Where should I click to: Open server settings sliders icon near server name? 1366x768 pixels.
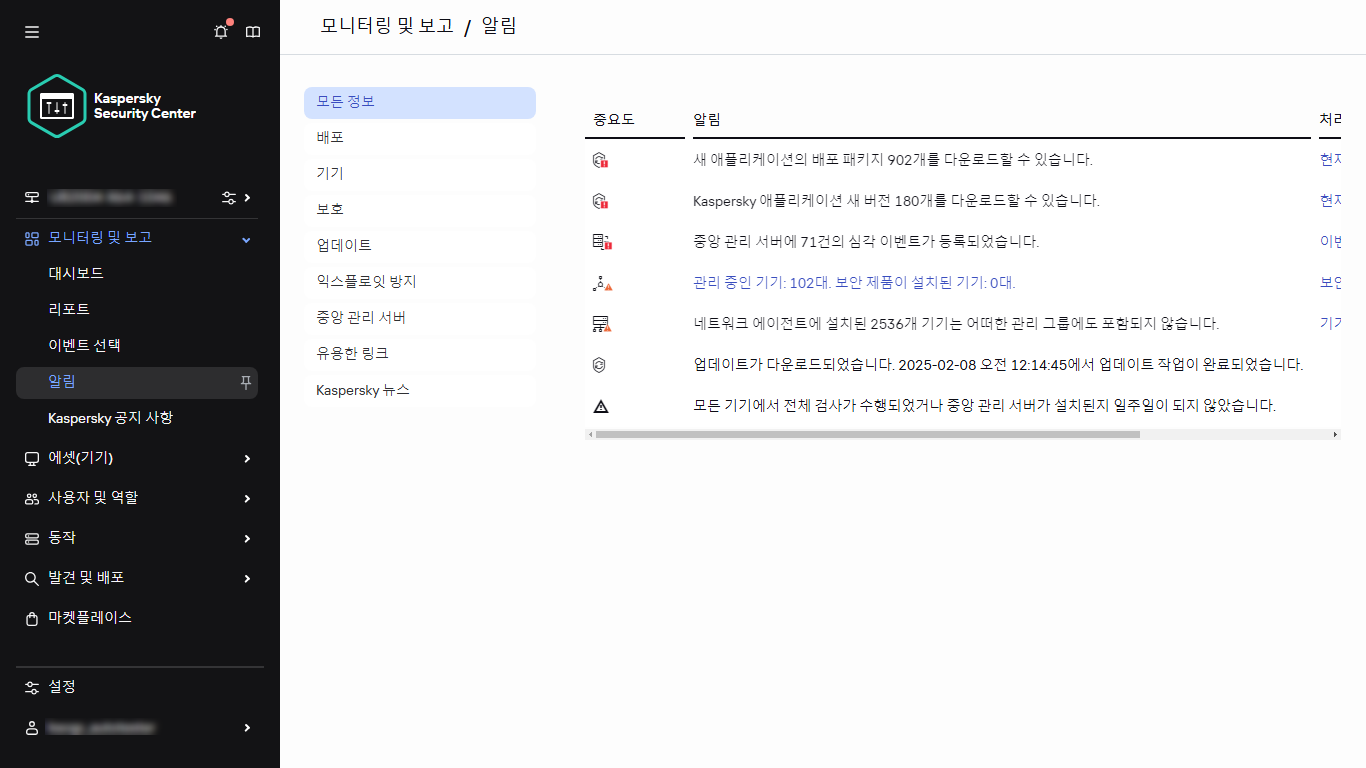(x=228, y=197)
